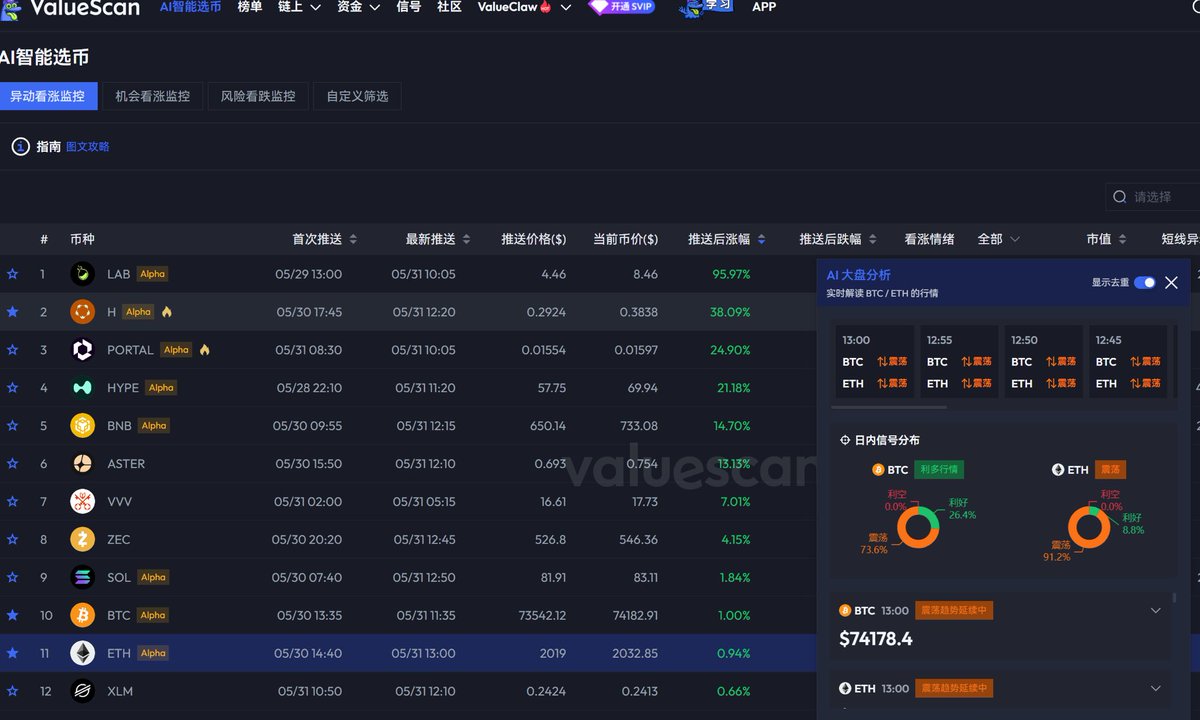
Task: Click the BTC price $74178.4
Action: pyautogui.click(x=876, y=639)
